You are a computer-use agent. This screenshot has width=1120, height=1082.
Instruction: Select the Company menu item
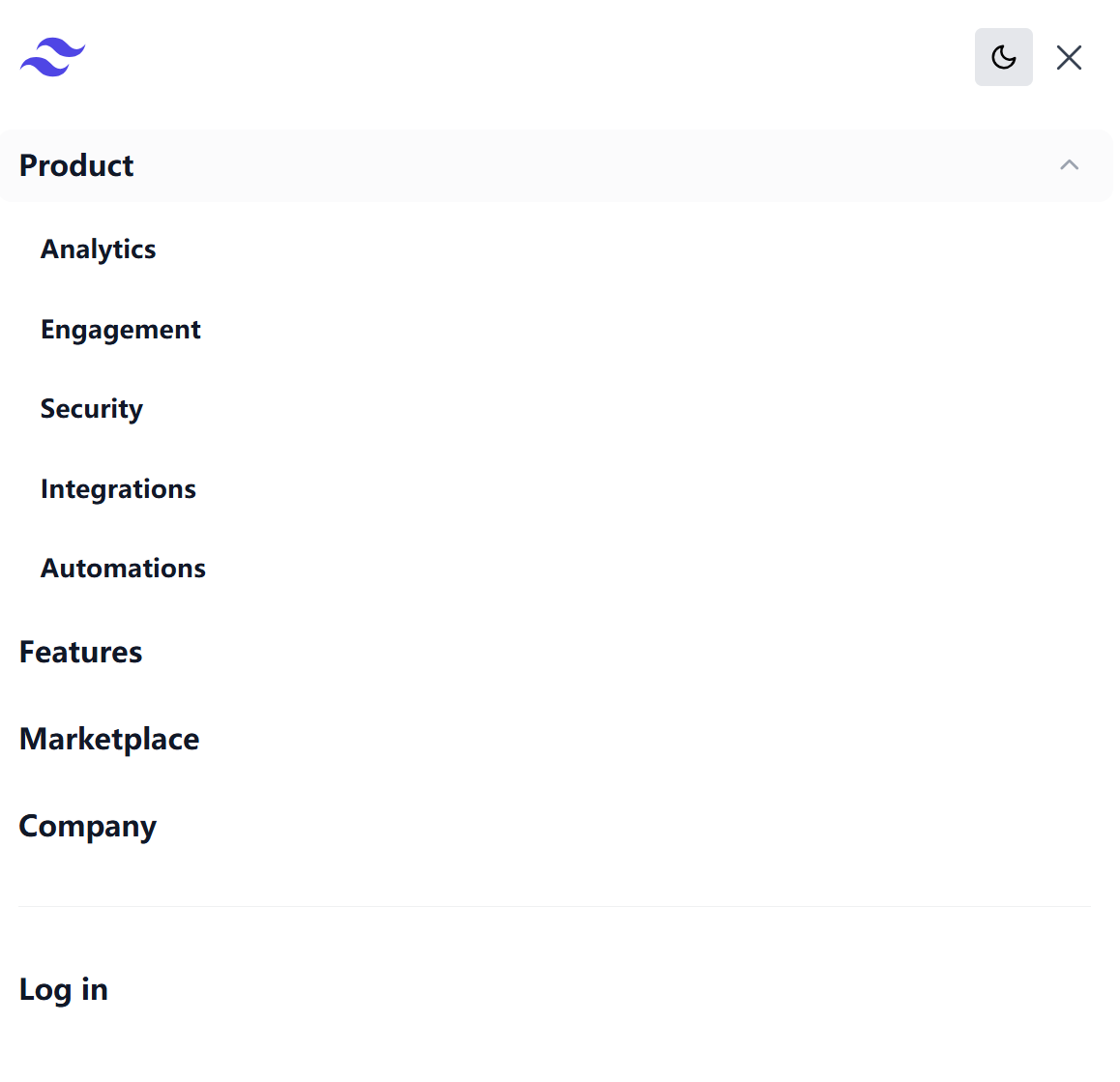pyautogui.click(x=87, y=827)
